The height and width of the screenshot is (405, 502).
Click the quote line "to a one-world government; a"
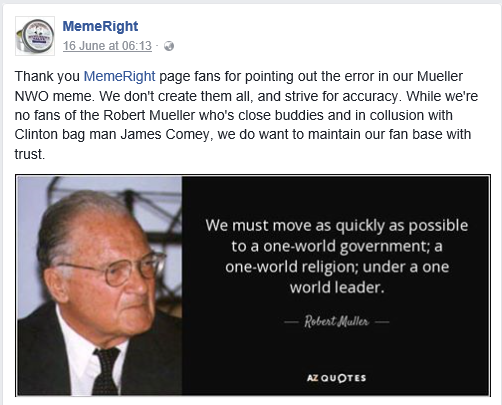(x=337, y=247)
